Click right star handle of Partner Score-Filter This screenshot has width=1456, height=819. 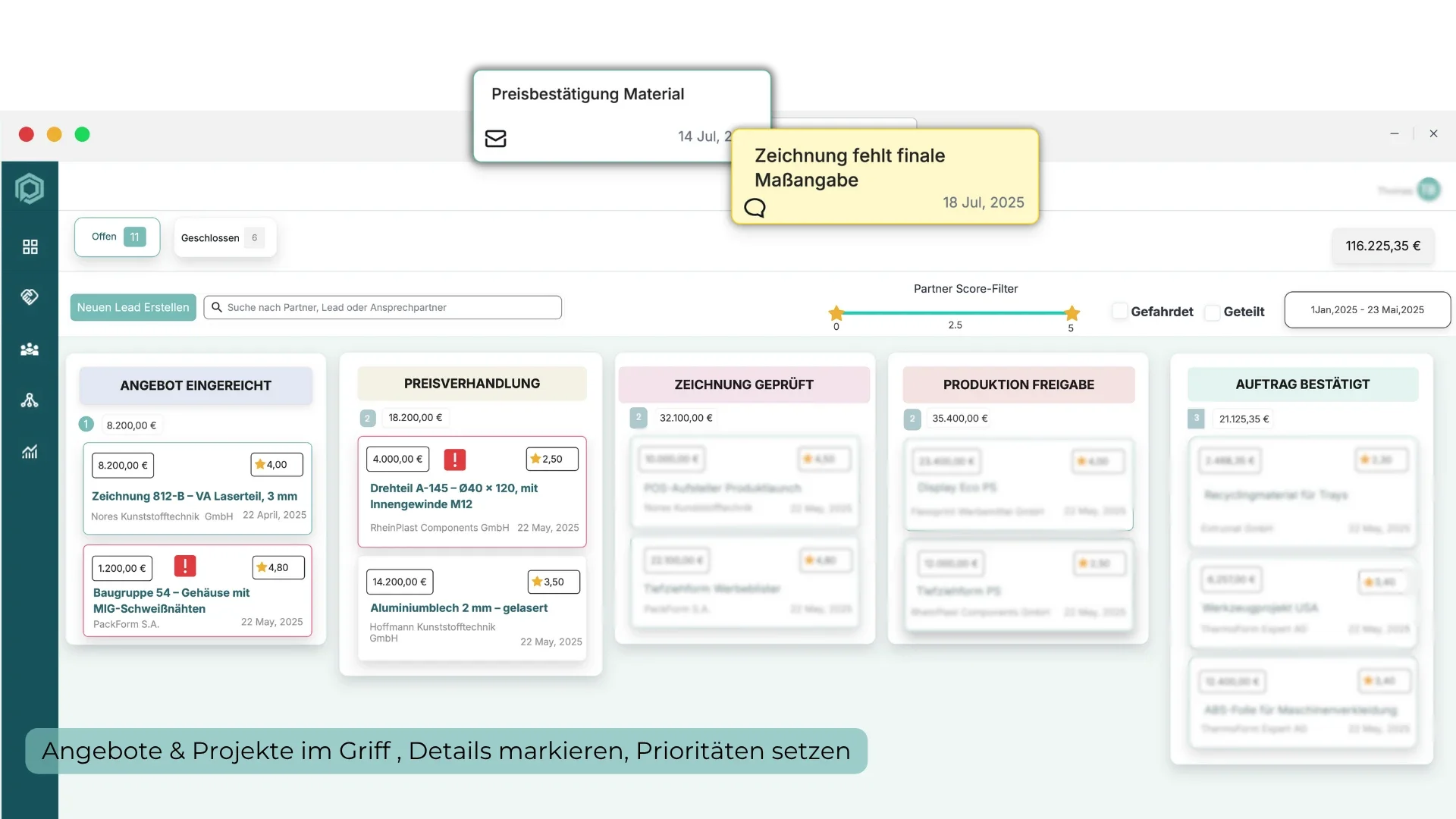click(1072, 313)
